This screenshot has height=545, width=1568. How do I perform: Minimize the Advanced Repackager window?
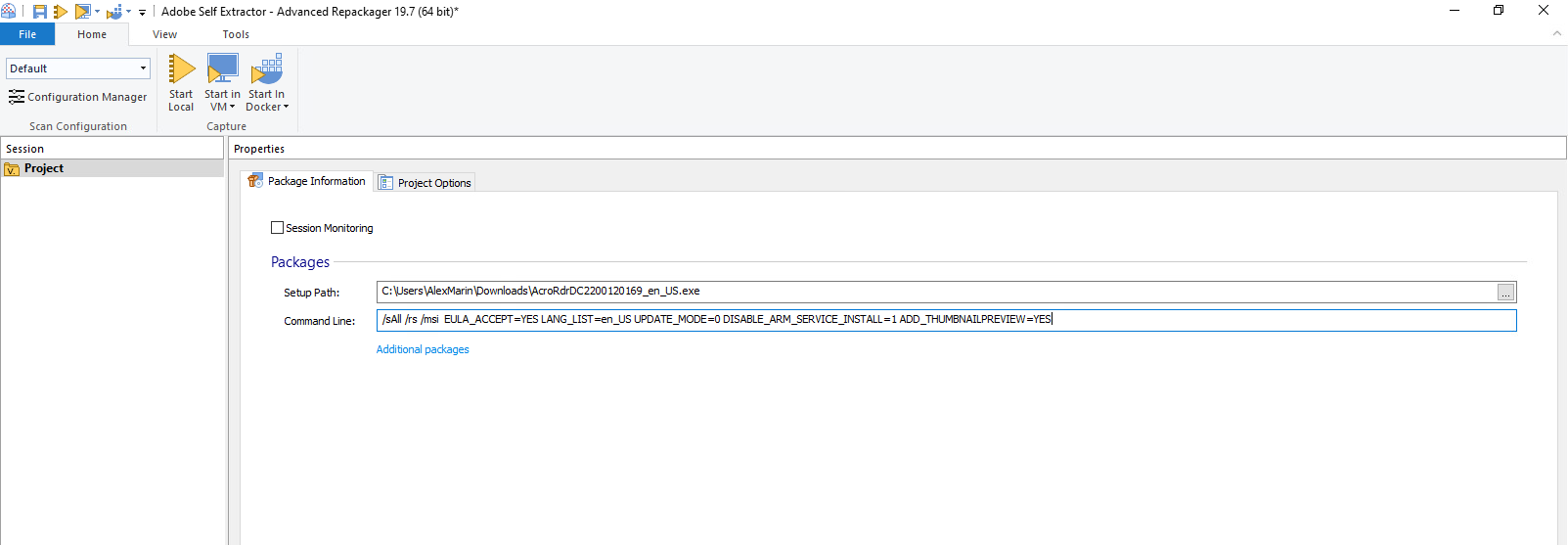tap(1455, 11)
